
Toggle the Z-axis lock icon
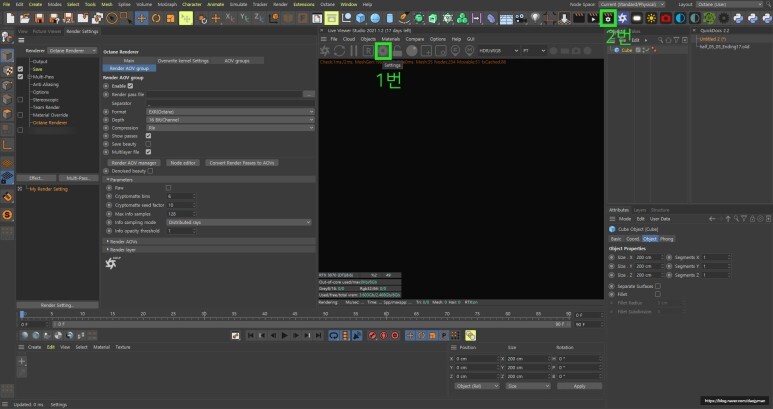pyautogui.click(x=259, y=18)
